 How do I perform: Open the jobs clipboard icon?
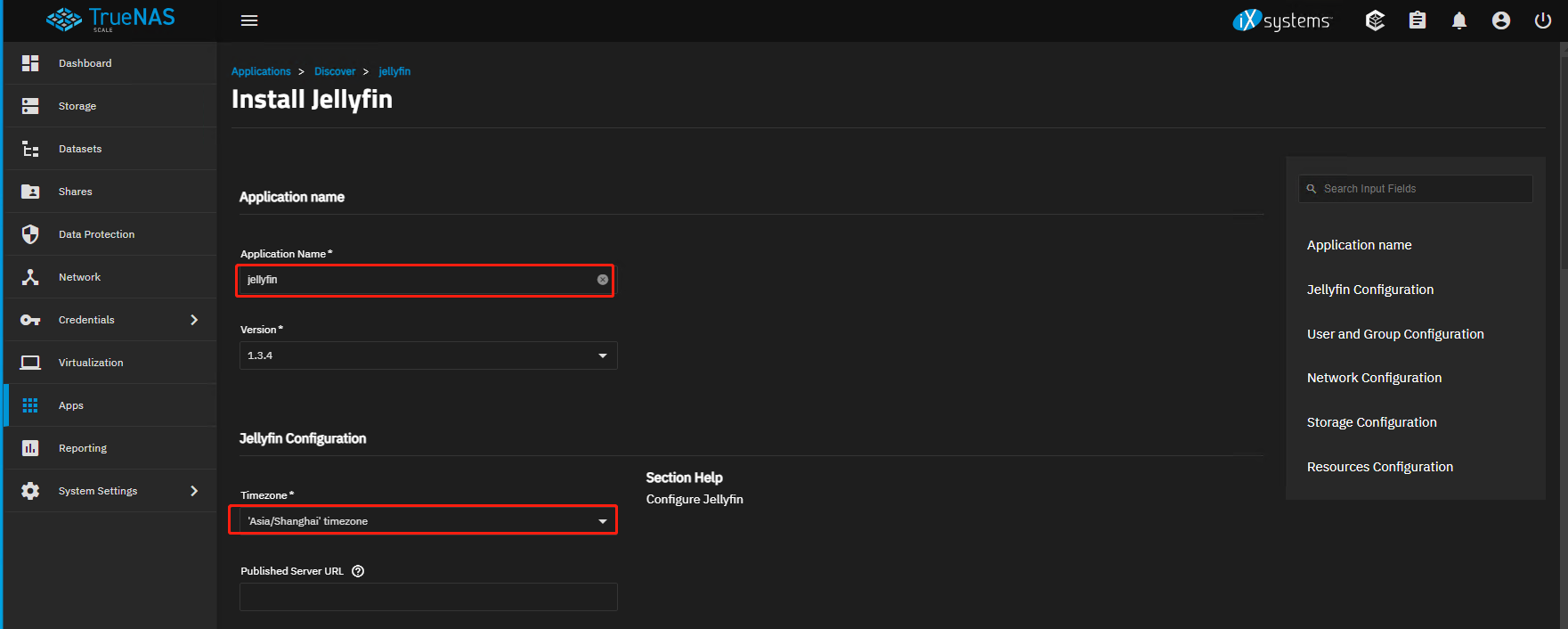(1418, 20)
